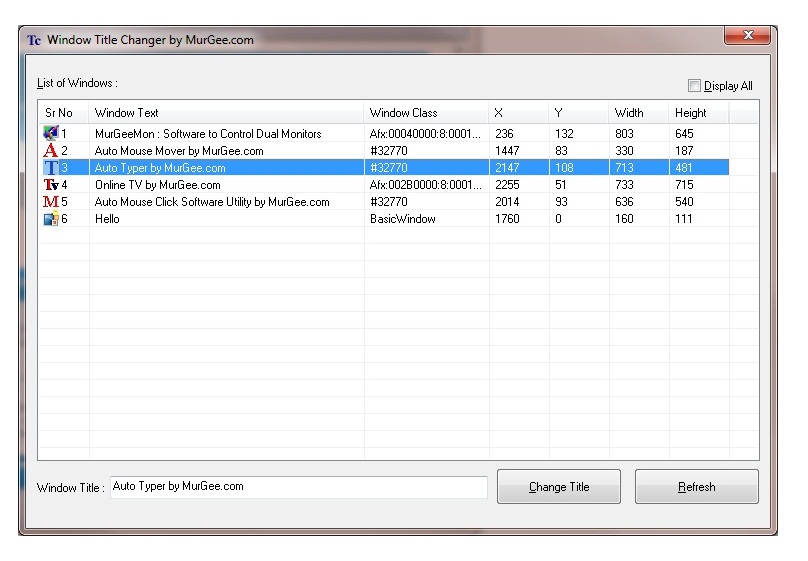
Task: Click the X value 2147 in selected row
Action: pyautogui.click(x=507, y=168)
